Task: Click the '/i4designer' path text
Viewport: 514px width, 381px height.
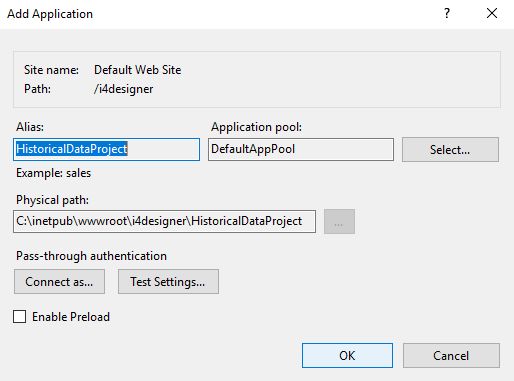Action: 124,89
